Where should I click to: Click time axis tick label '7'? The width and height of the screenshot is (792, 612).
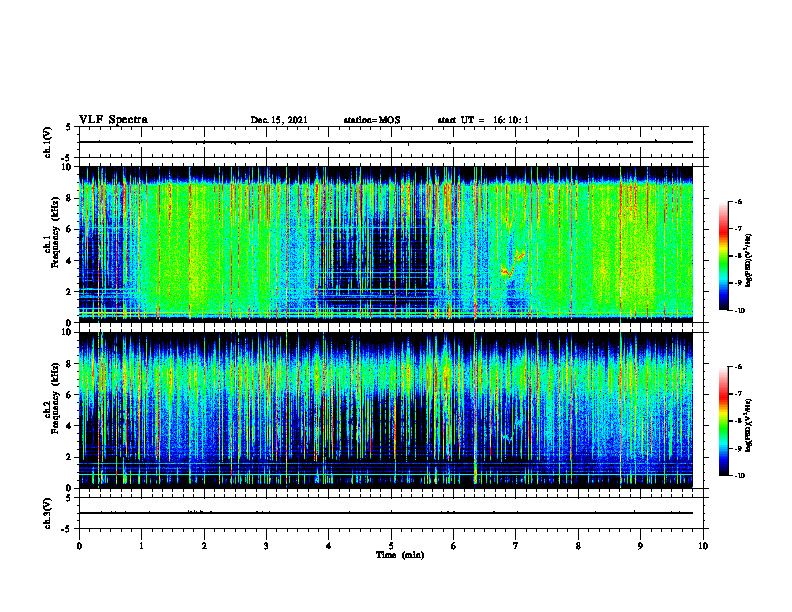pyautogui.click(x=516, y=546)
